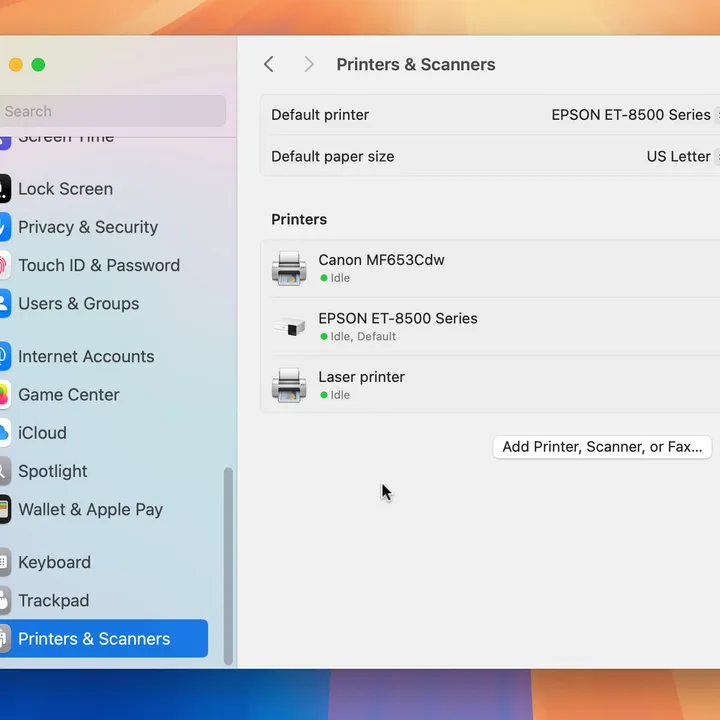Click the Printers & Scanners sidebar icon
The height and width of the screenshot is (720, 720).
pyautogui.click(x=5, y=638)
